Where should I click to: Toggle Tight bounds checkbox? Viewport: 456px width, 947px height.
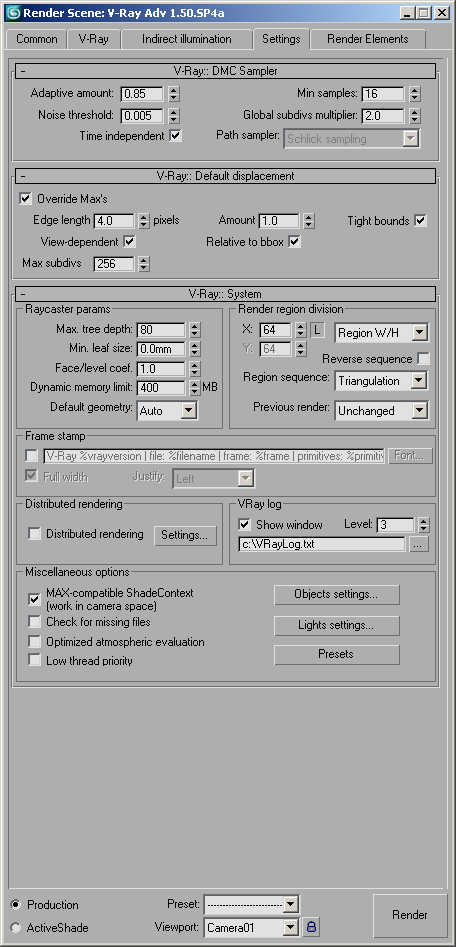(420, 221)
